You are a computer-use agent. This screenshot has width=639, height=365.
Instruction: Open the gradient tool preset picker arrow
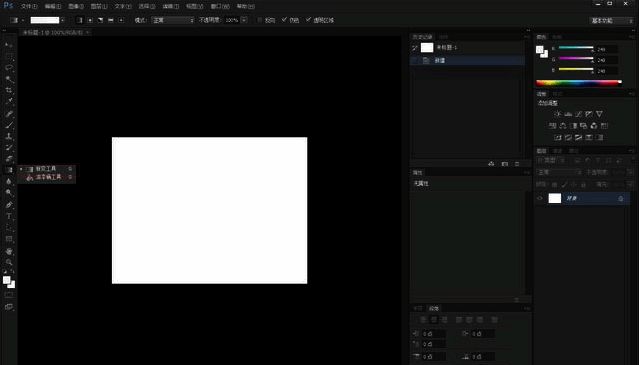23,20
